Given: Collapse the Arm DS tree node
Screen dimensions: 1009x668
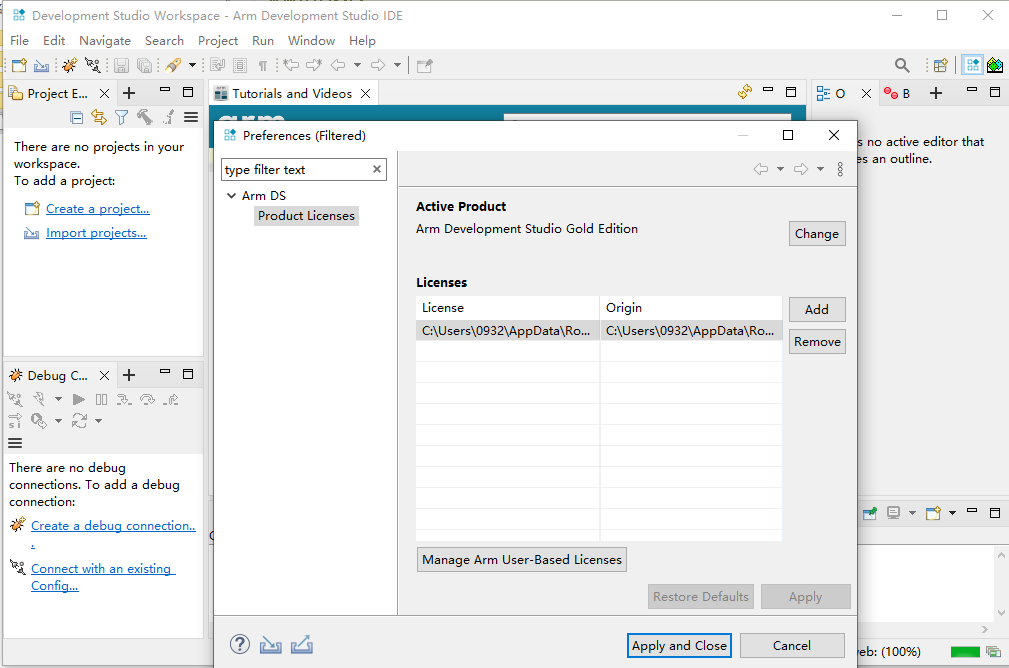Looking at the screenshot, I should pos(232,196).
